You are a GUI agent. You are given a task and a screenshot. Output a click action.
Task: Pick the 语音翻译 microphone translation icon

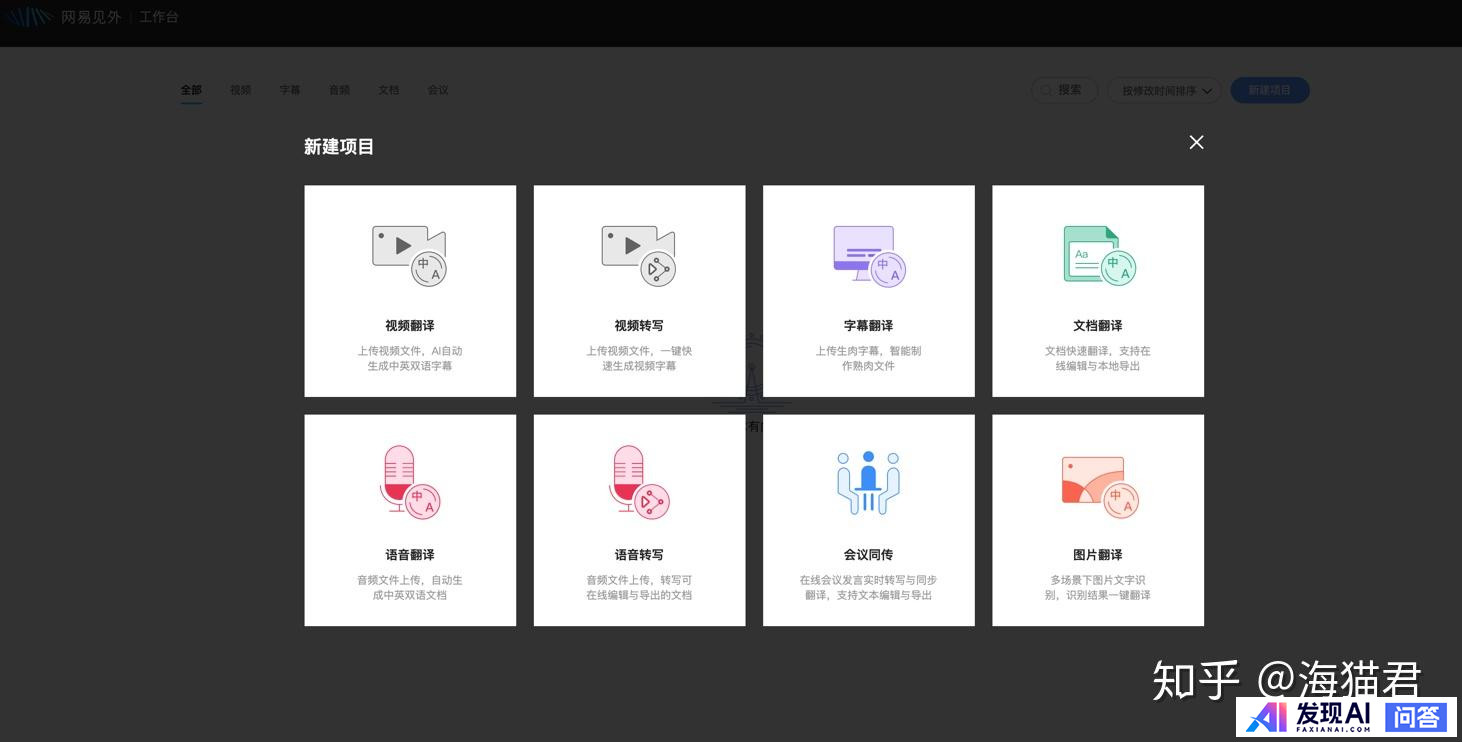tap(409, 483)
